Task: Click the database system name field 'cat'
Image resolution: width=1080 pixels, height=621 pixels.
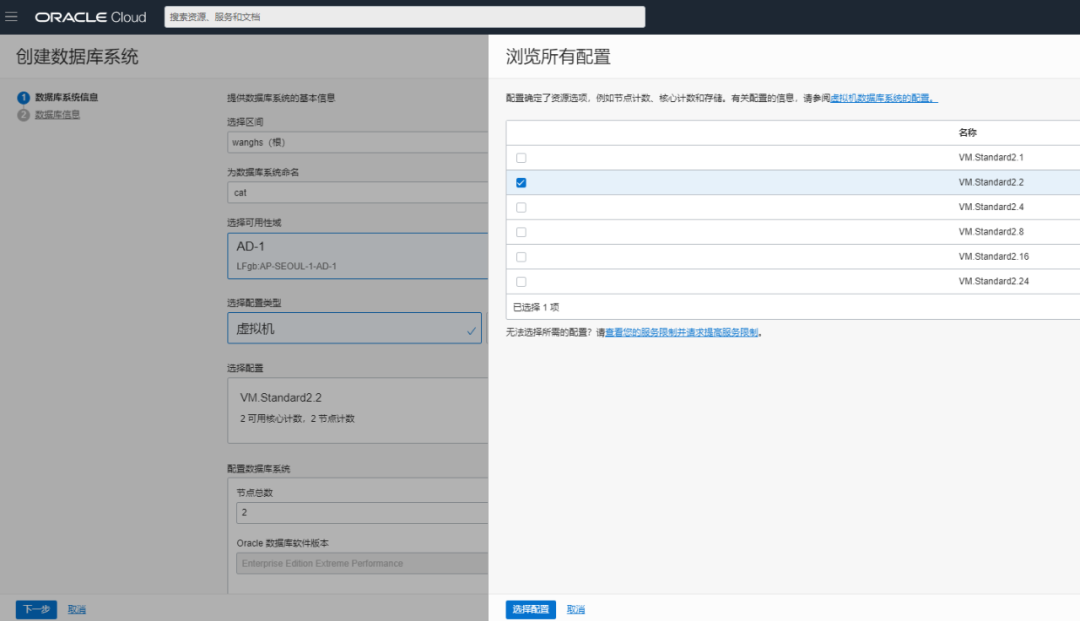Action: (x=357, y=193)
